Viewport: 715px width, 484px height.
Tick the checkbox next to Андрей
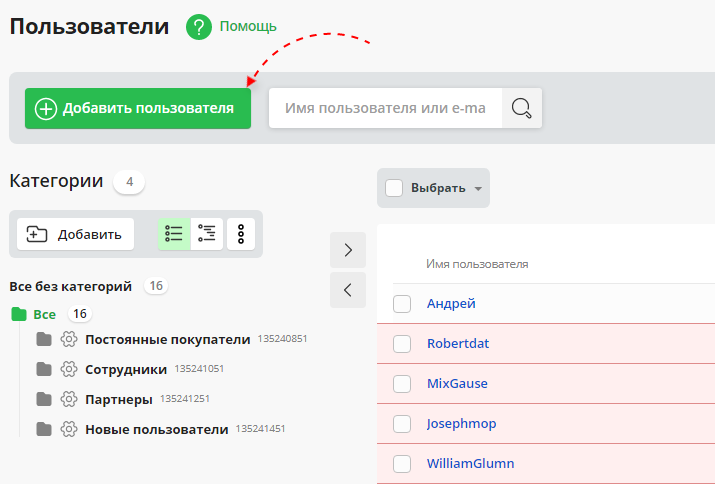coord(402,304)
